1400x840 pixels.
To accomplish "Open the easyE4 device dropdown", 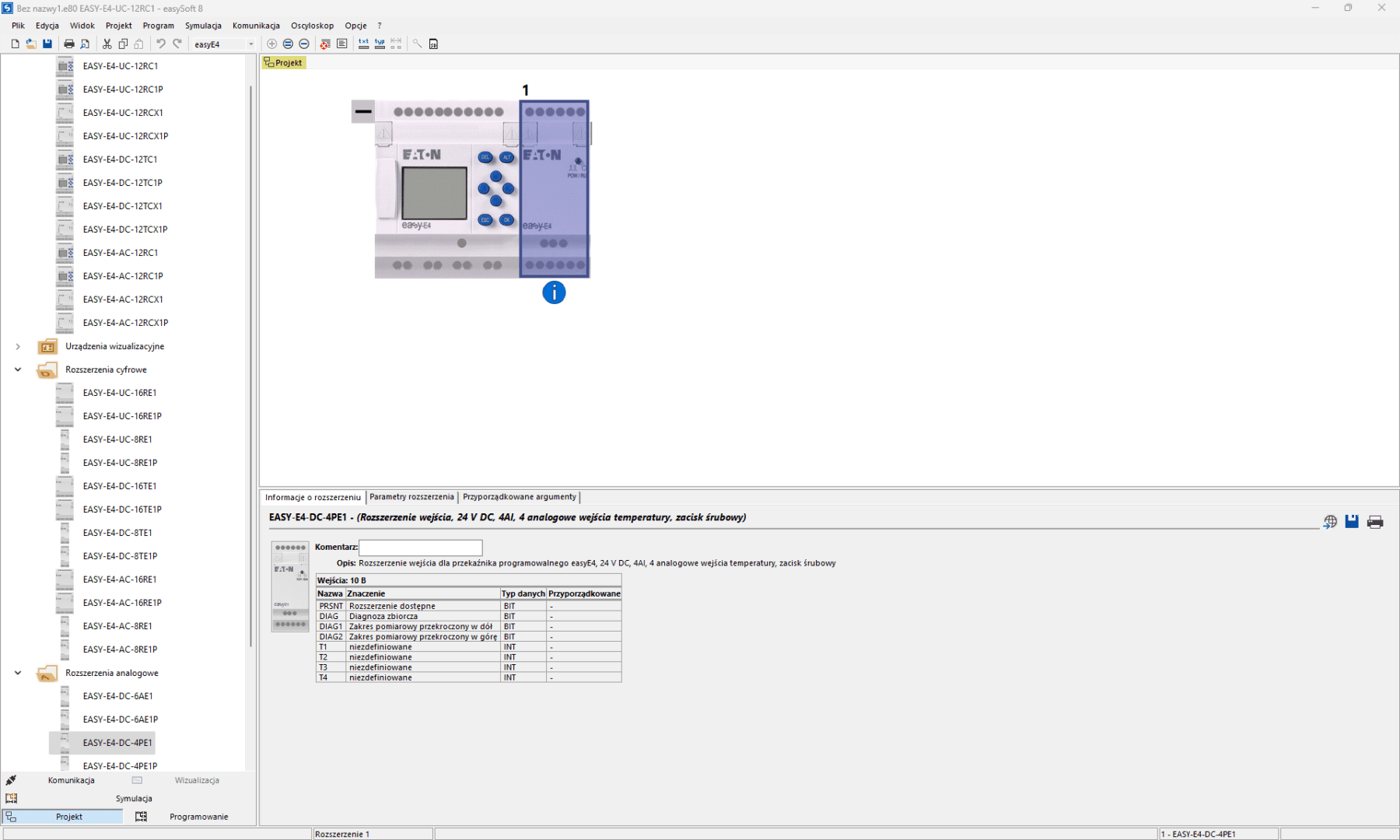I will [x=250, y=44].
